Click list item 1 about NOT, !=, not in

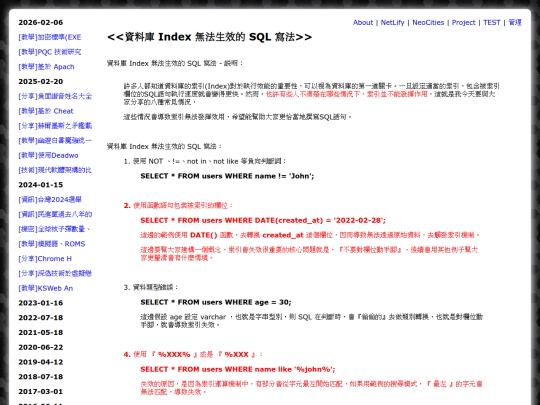point(205,161)
